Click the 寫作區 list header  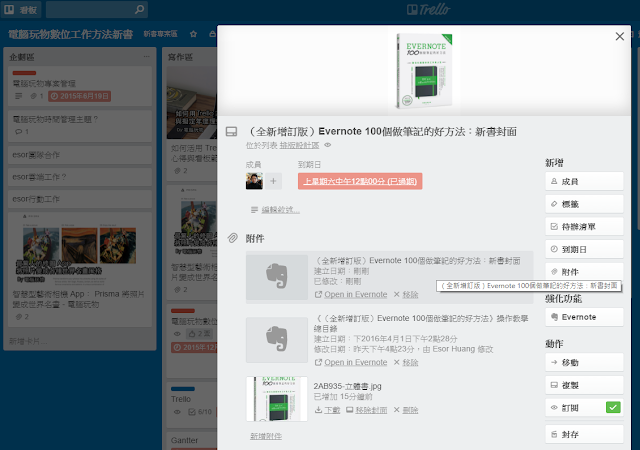coord(180,57)
